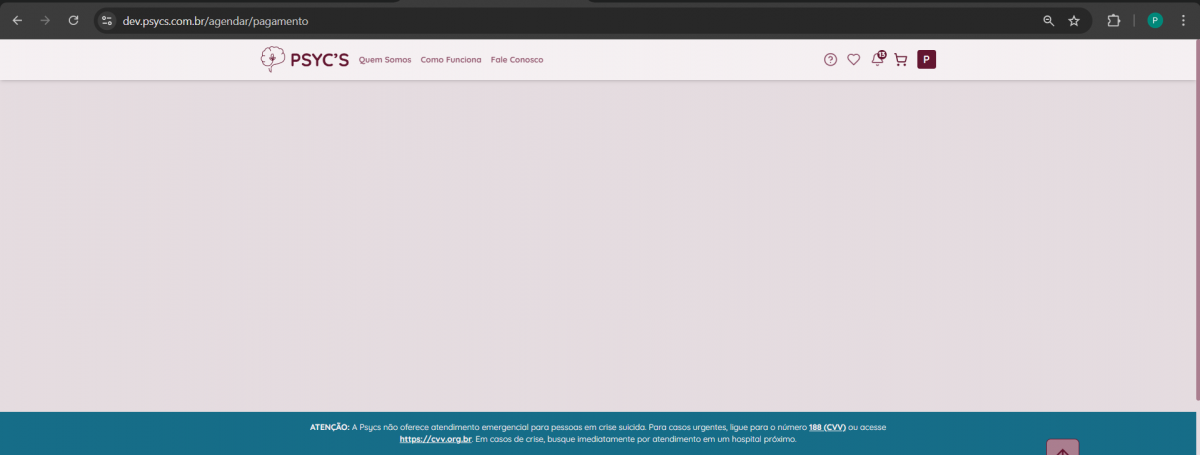Click the browser back arrow
1200x455 pixels.
pyautogui.click(x=17, y=20)
